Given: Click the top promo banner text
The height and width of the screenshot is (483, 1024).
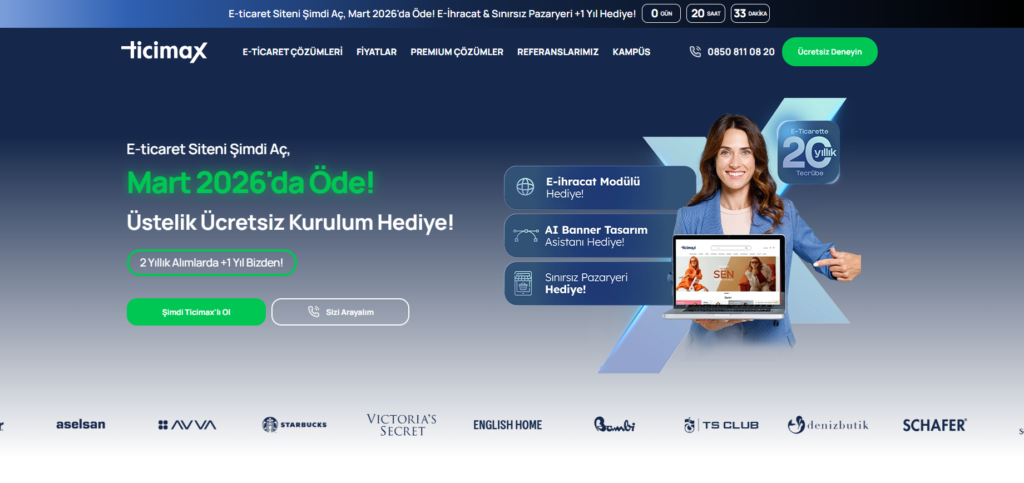Looking at the screenshot, I should click(431, 13).
